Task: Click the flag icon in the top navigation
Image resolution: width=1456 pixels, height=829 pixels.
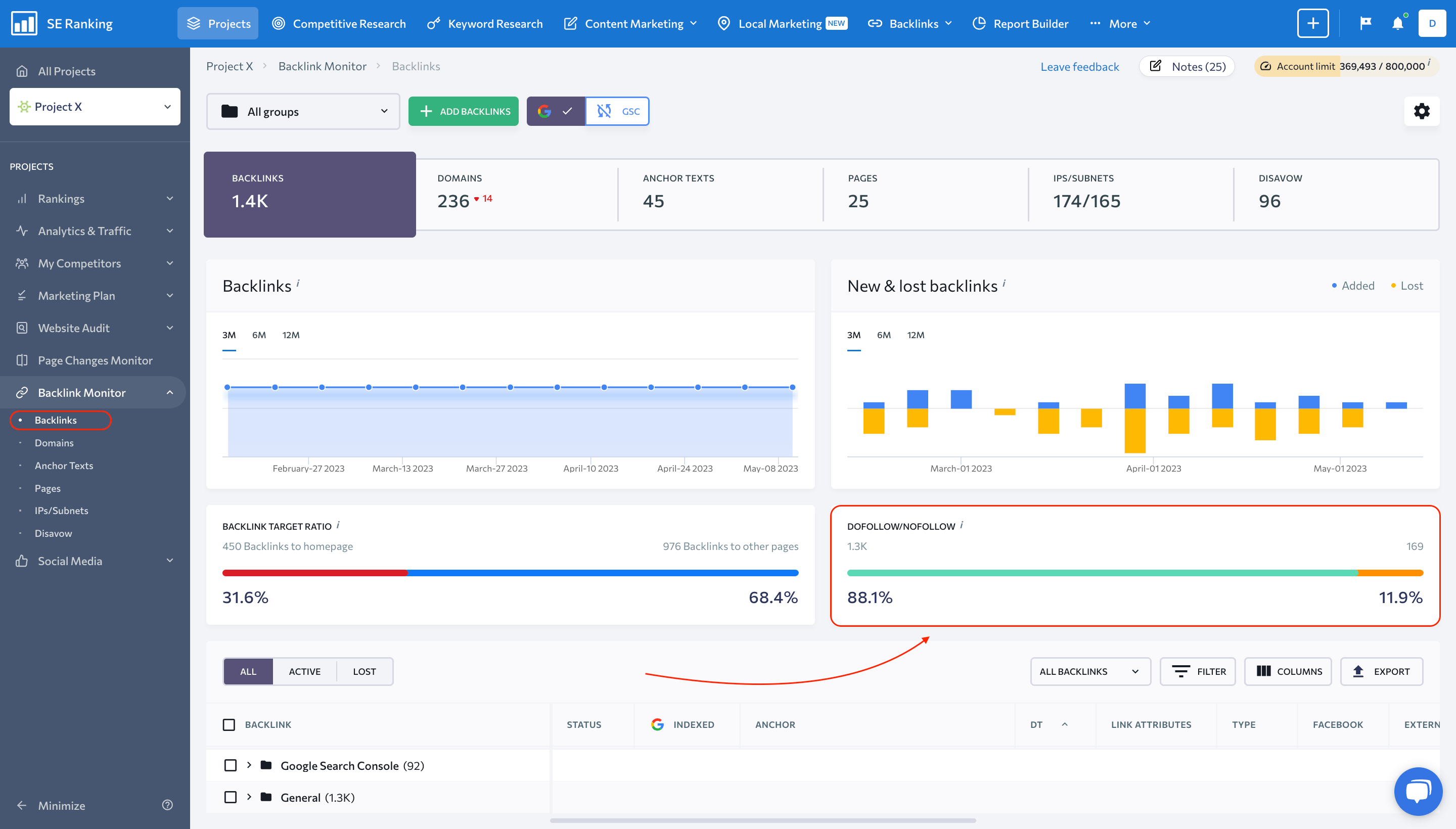Action: point(1365,23)
